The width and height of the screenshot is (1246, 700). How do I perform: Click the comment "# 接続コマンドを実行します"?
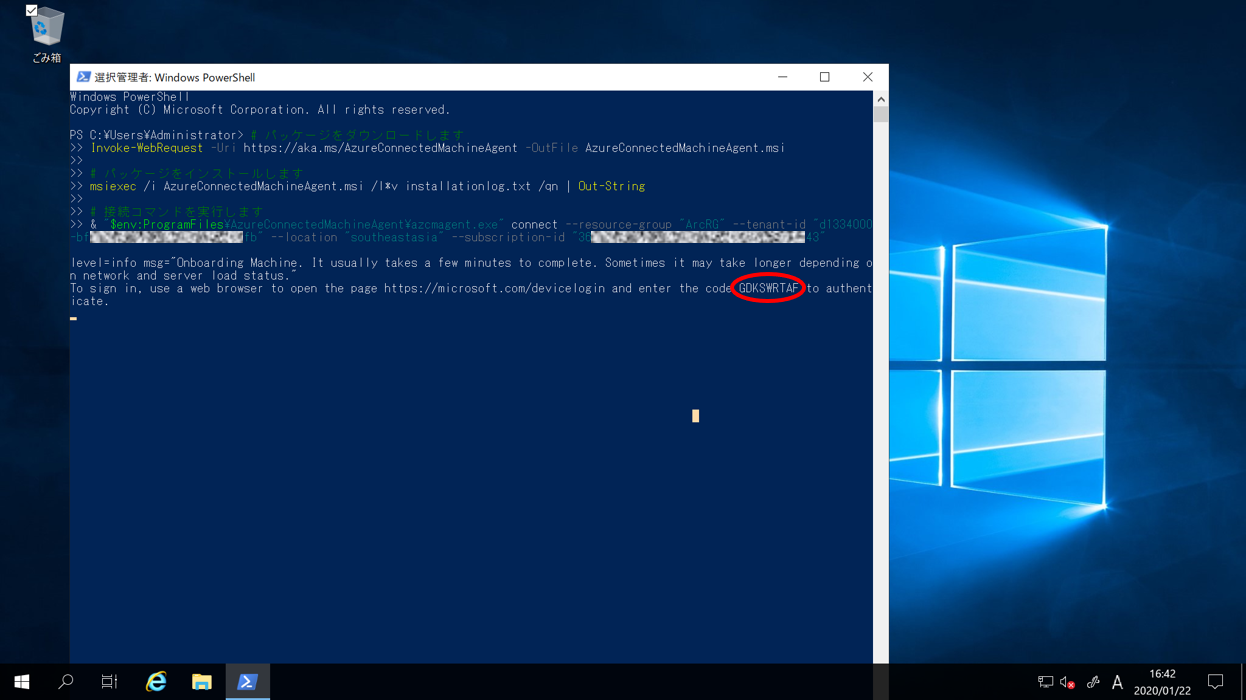tap(176, 212)
